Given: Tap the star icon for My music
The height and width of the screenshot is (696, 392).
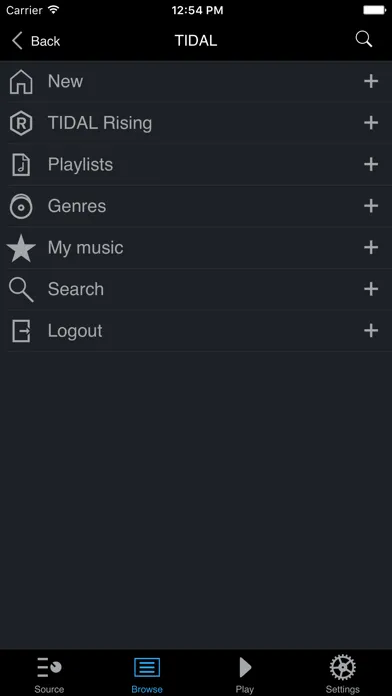Looking at the screenshot, I should coord(21,248).
